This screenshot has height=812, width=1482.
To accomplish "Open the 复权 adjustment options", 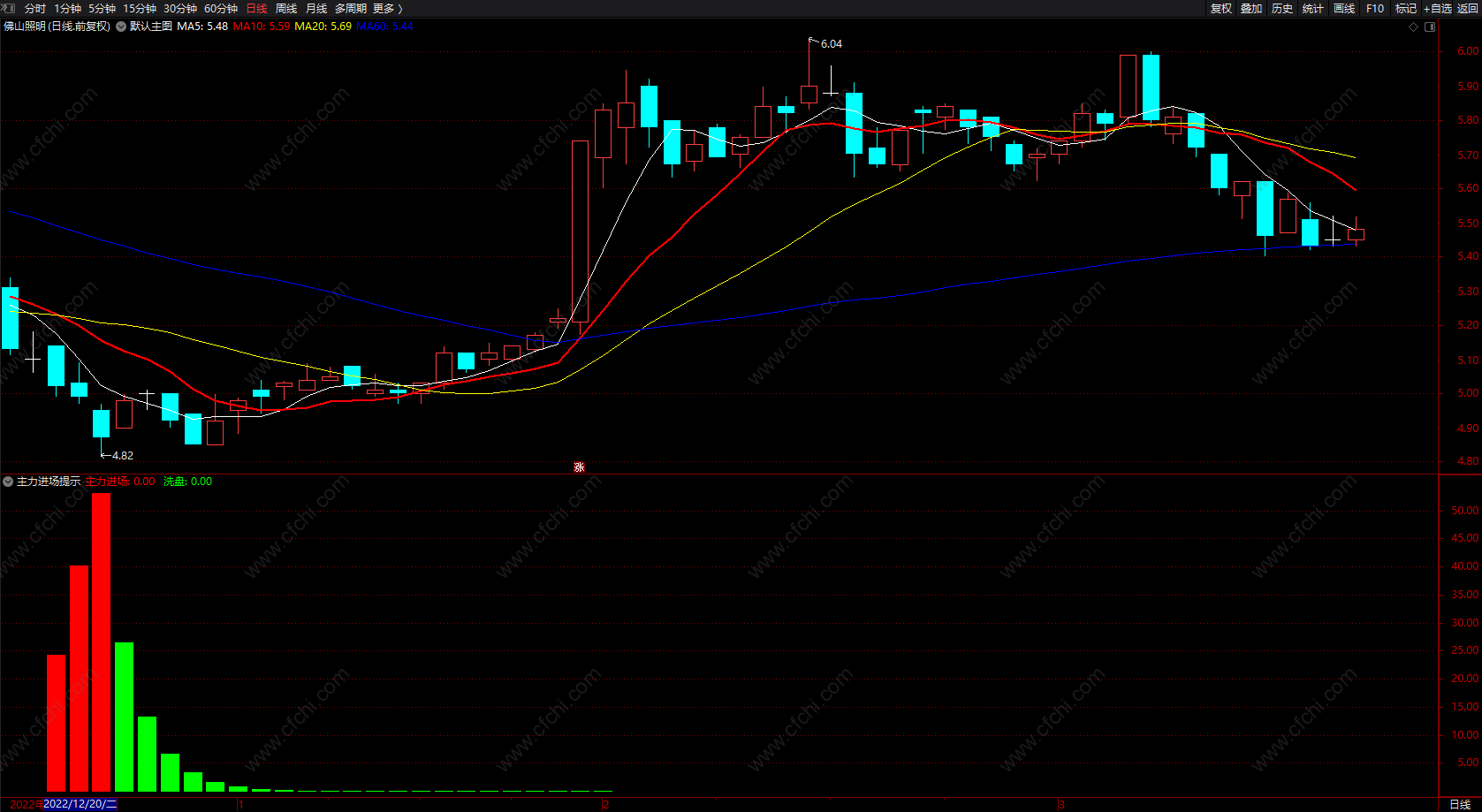I will (1221, 9).
